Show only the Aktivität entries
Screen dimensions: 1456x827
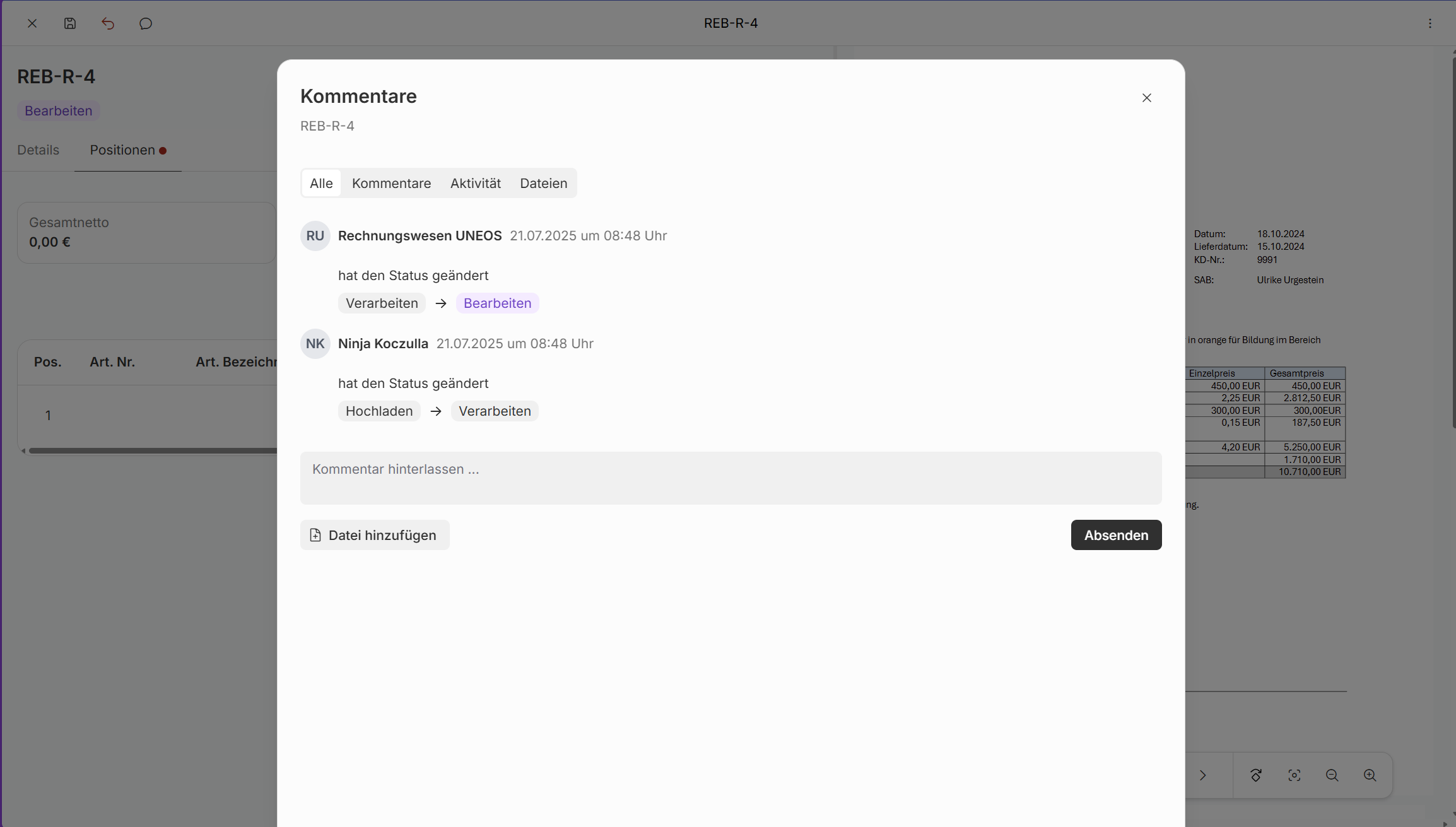click(x=475, y=184)
